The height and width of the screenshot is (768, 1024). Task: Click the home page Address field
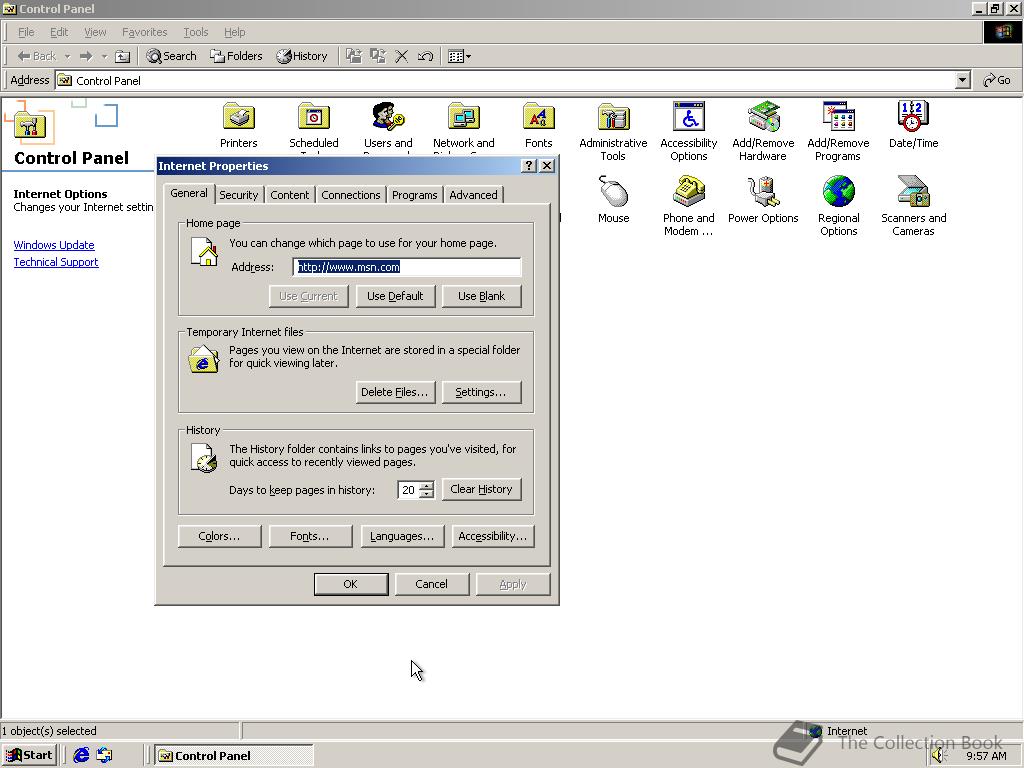[x=407, y=266]
